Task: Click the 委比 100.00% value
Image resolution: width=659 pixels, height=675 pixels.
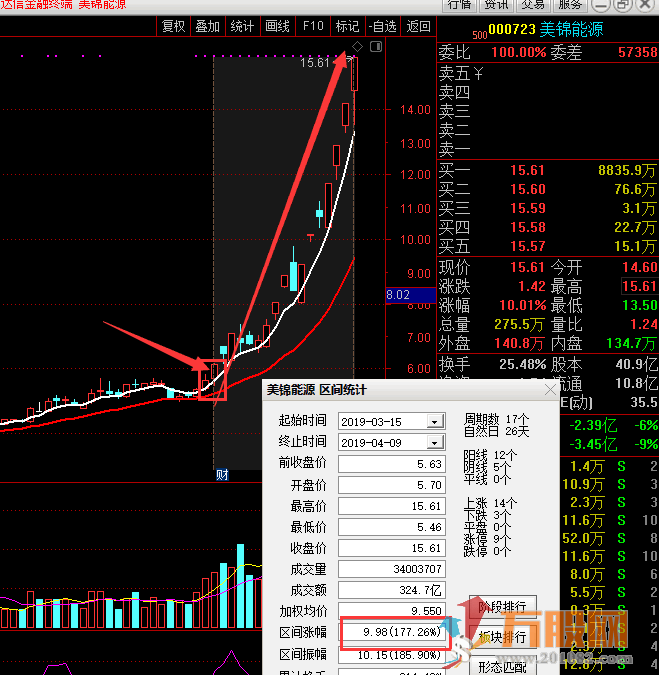Action: [x=519, y=53]
